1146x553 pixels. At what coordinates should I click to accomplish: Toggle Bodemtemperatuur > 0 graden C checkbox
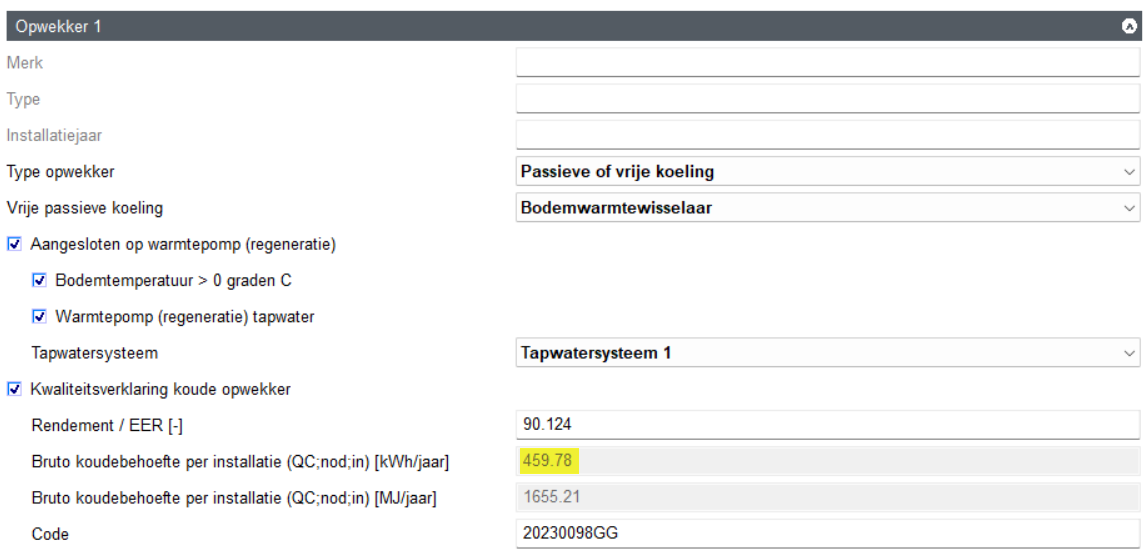click(x=40, y=281)
